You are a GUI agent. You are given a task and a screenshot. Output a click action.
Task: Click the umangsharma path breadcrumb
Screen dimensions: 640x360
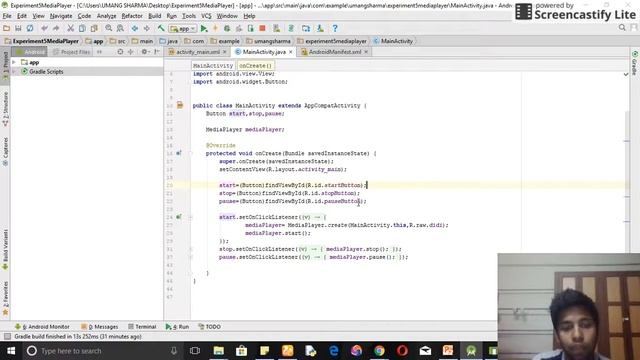tap(269, 41)
